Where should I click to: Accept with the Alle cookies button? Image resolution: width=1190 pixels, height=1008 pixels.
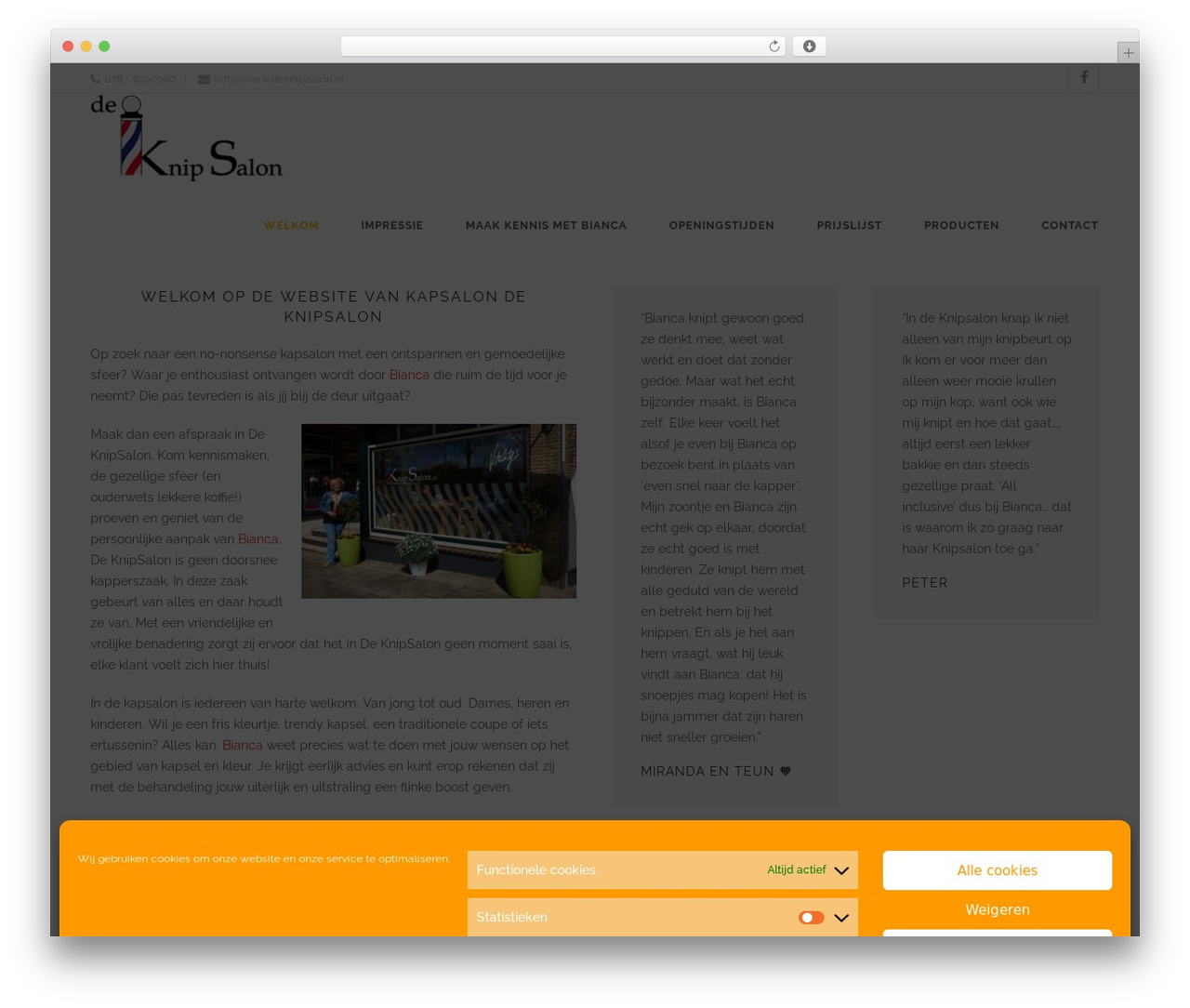(997, 870)
